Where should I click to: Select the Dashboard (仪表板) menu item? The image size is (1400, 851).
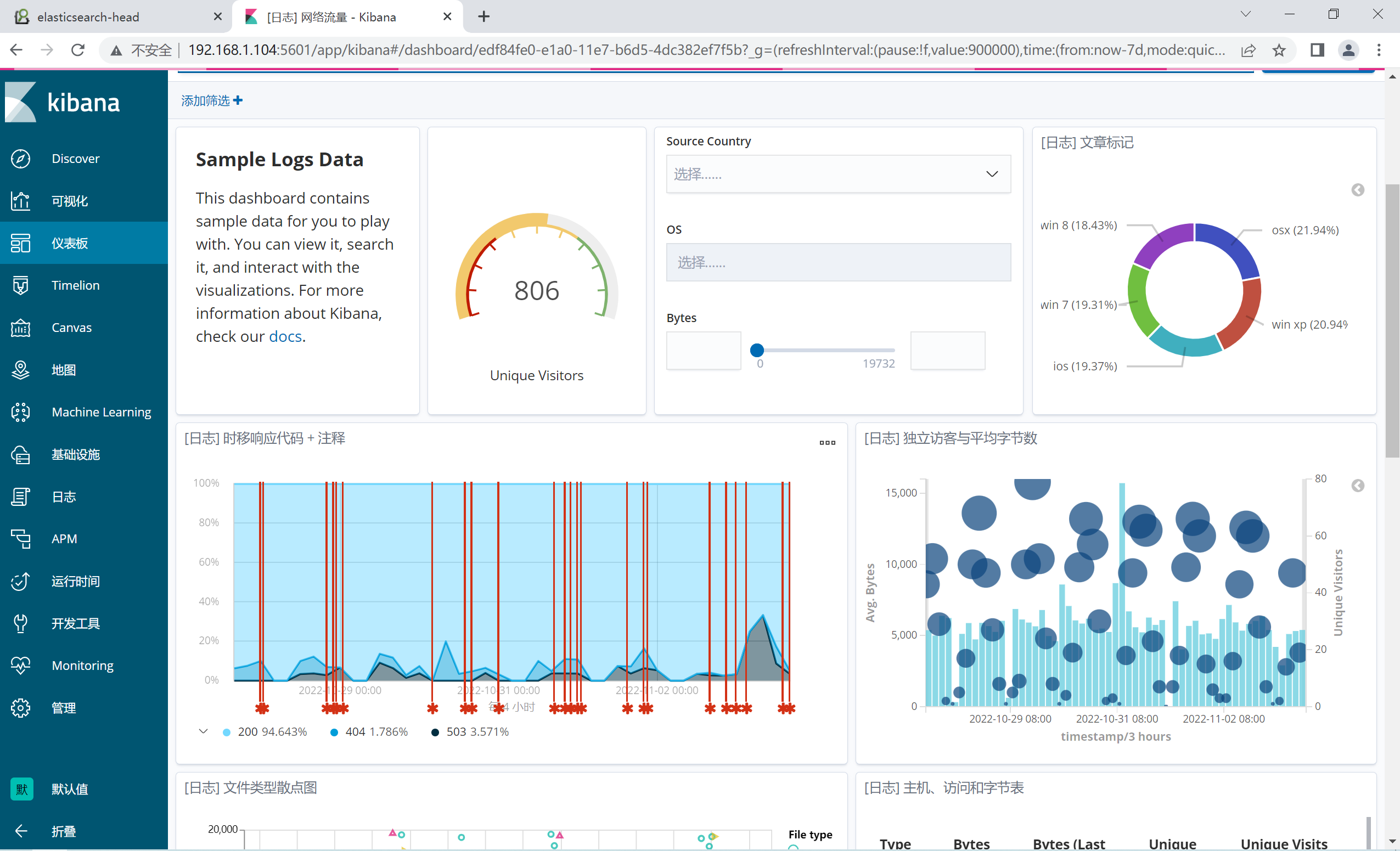point(84,243)
